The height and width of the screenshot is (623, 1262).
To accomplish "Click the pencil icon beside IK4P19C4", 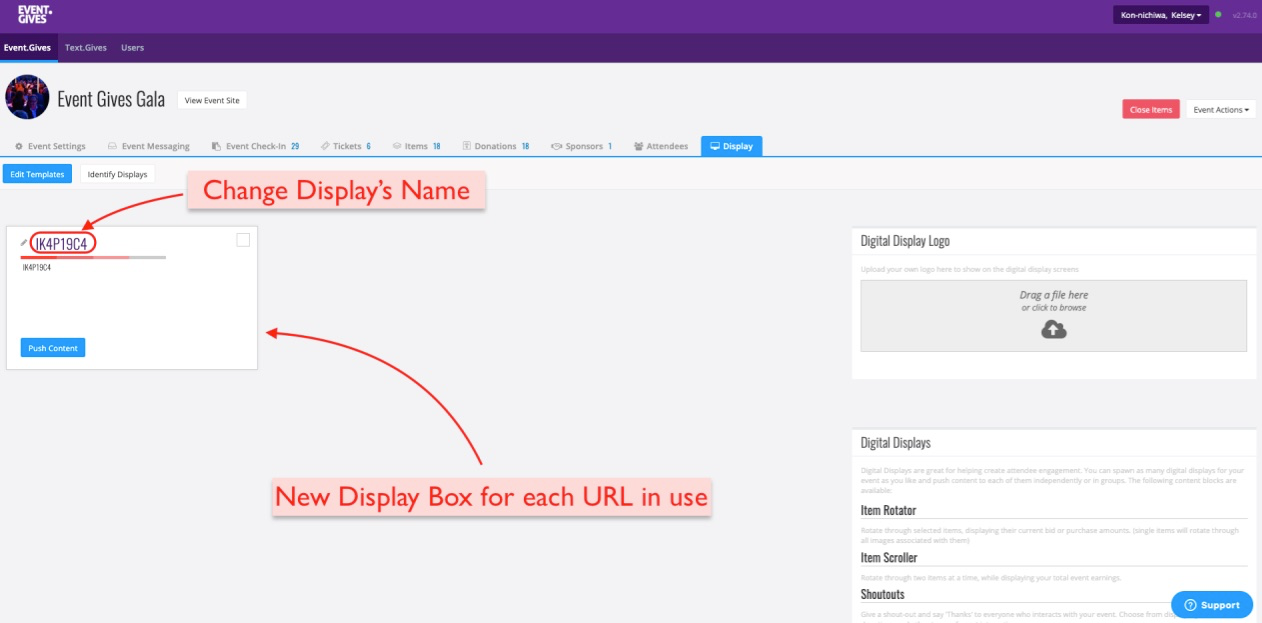I will [25, 242].
